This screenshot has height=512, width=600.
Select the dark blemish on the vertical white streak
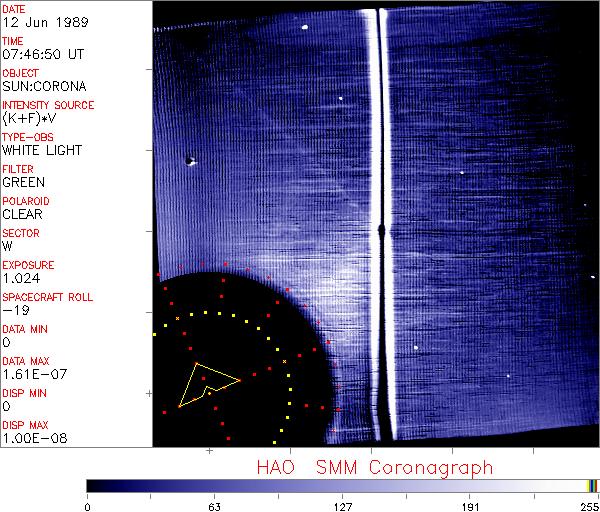380,233
